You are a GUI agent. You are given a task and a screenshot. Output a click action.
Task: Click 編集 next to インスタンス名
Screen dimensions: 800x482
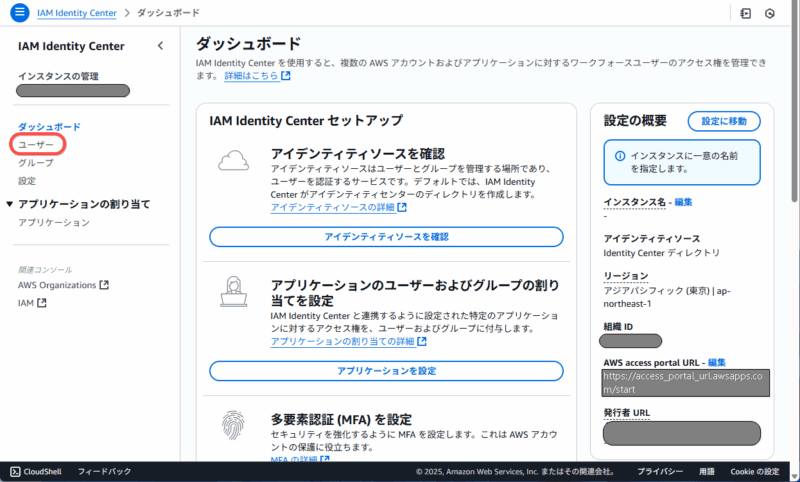pyautogui.click(x=683, y=202)
